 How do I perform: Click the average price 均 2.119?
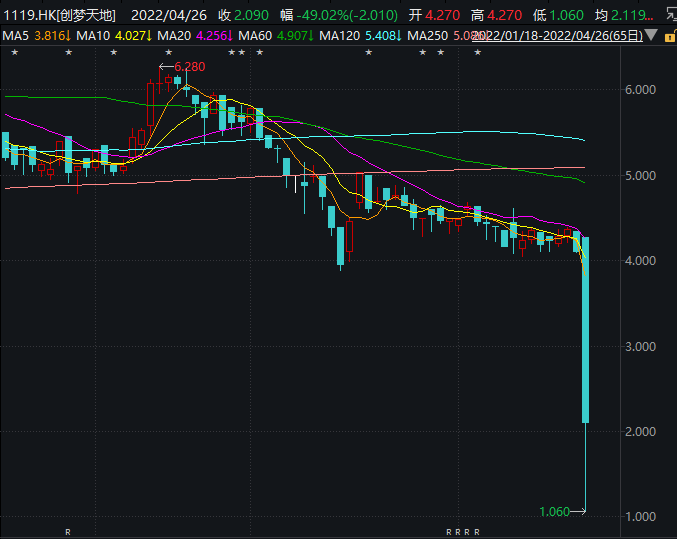click(x=624, y=16)
